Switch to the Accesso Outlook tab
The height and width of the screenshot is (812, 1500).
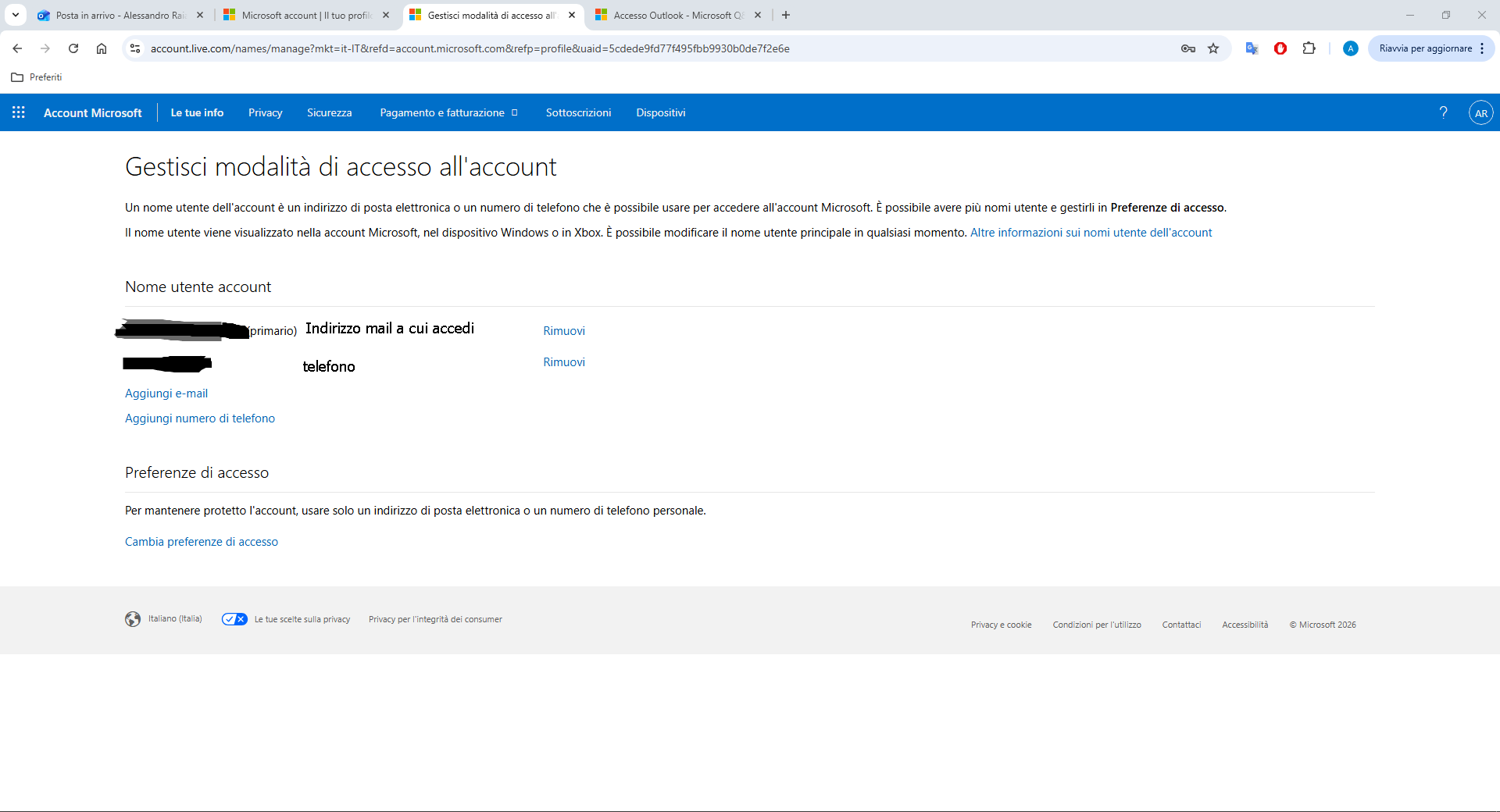(678, 15)
